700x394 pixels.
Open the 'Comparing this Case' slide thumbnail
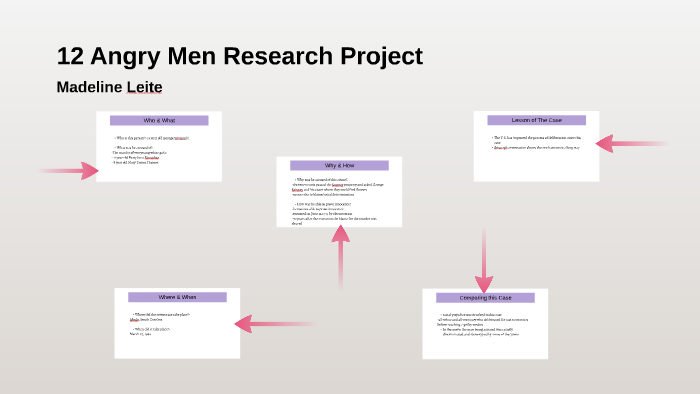(x=485, y=323)
